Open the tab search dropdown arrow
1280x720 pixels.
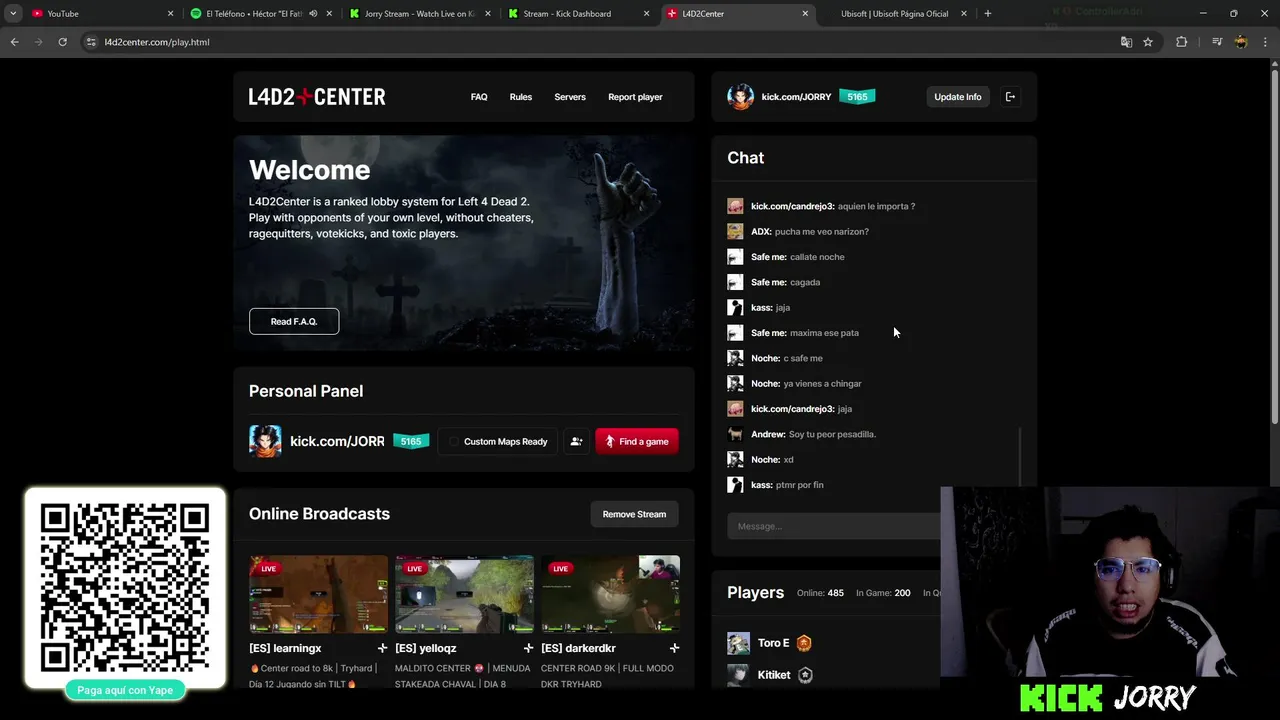(13, 14)
